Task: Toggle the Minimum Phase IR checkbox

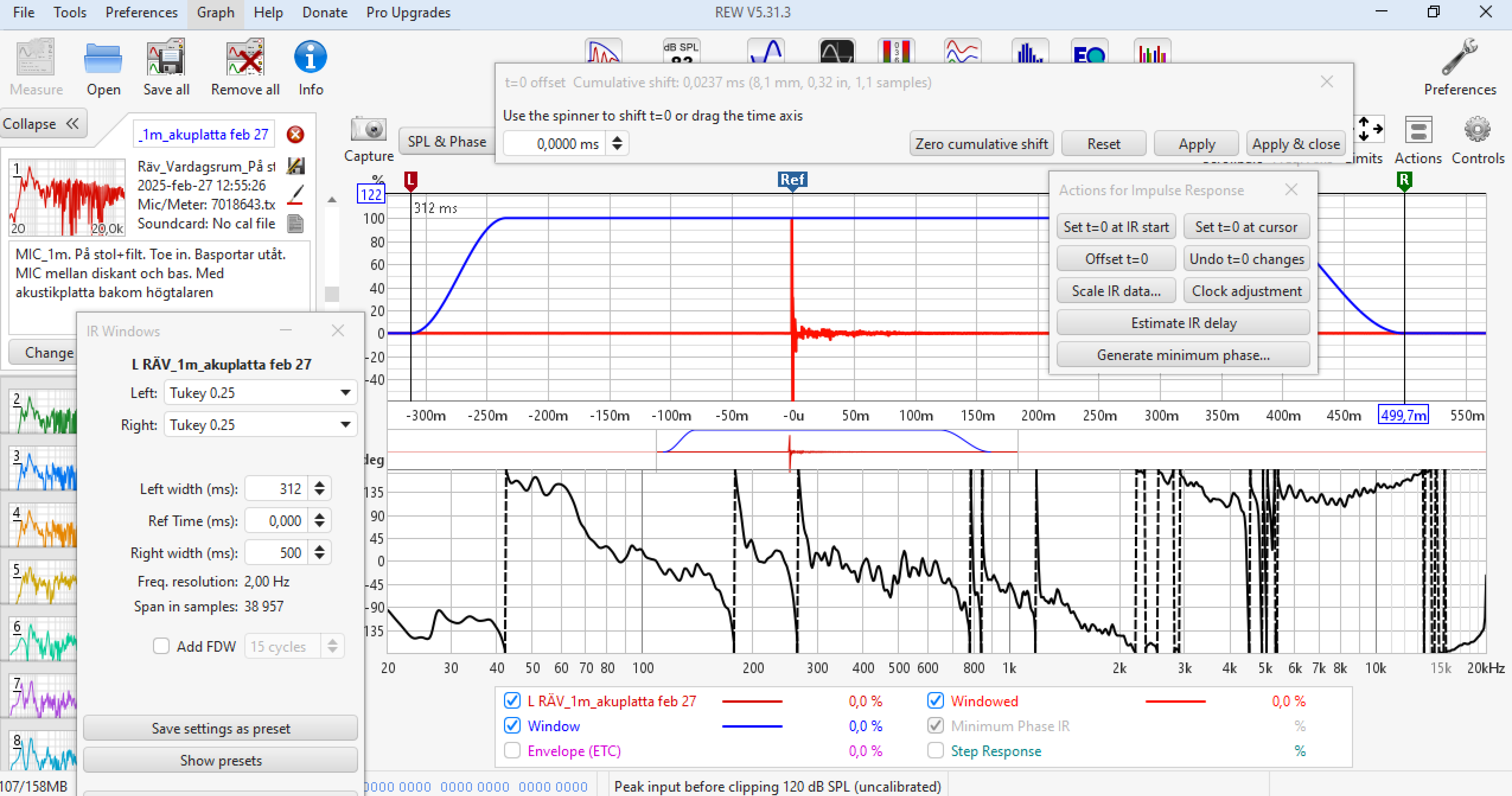Action: tap(936, 725)
